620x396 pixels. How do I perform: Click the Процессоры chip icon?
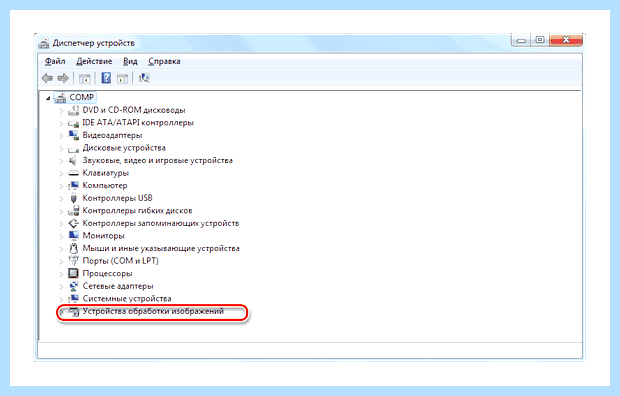[x=74, y=273]
